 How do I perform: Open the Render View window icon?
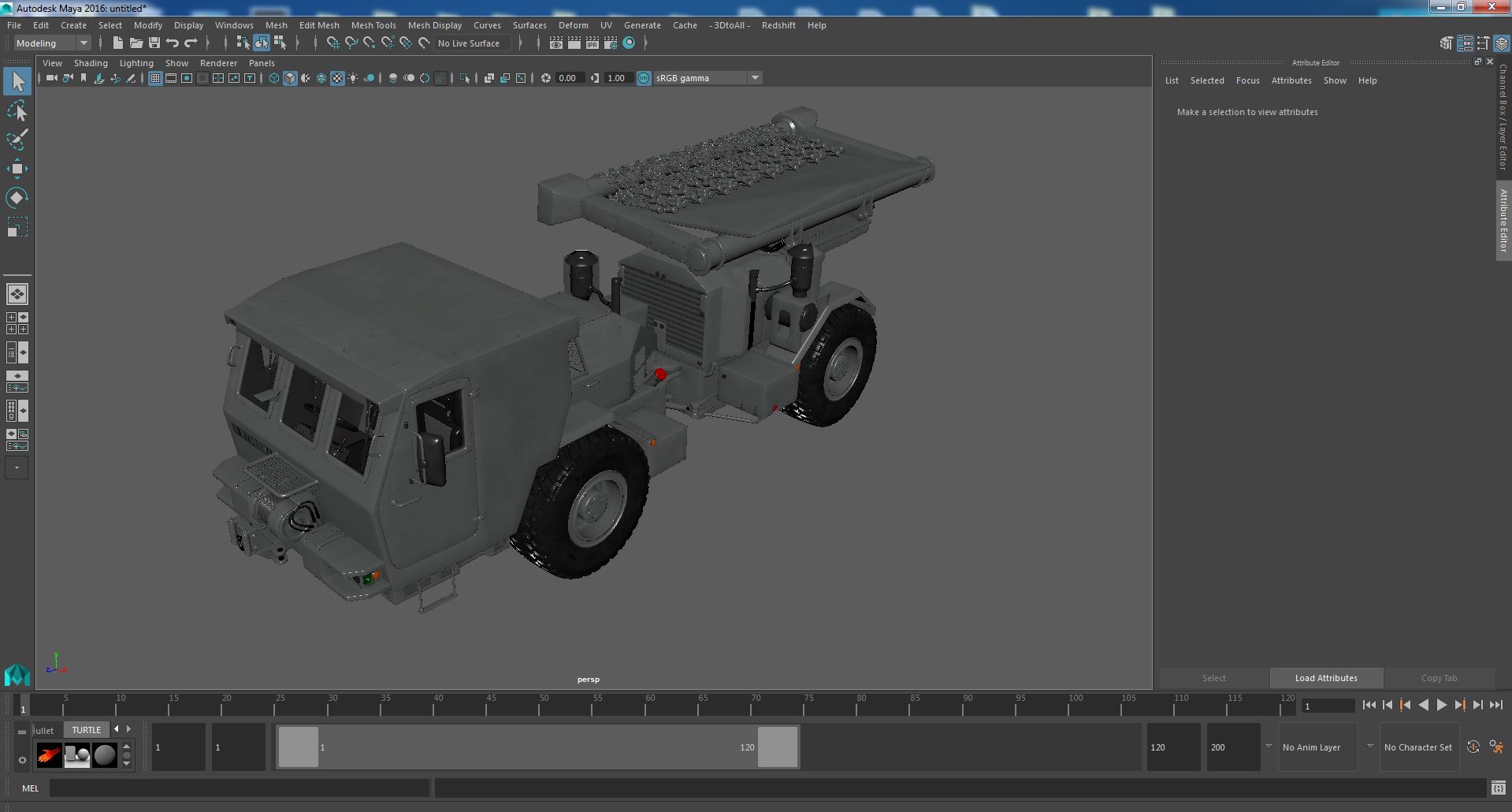pyautogui.click(x=555, y=43)
